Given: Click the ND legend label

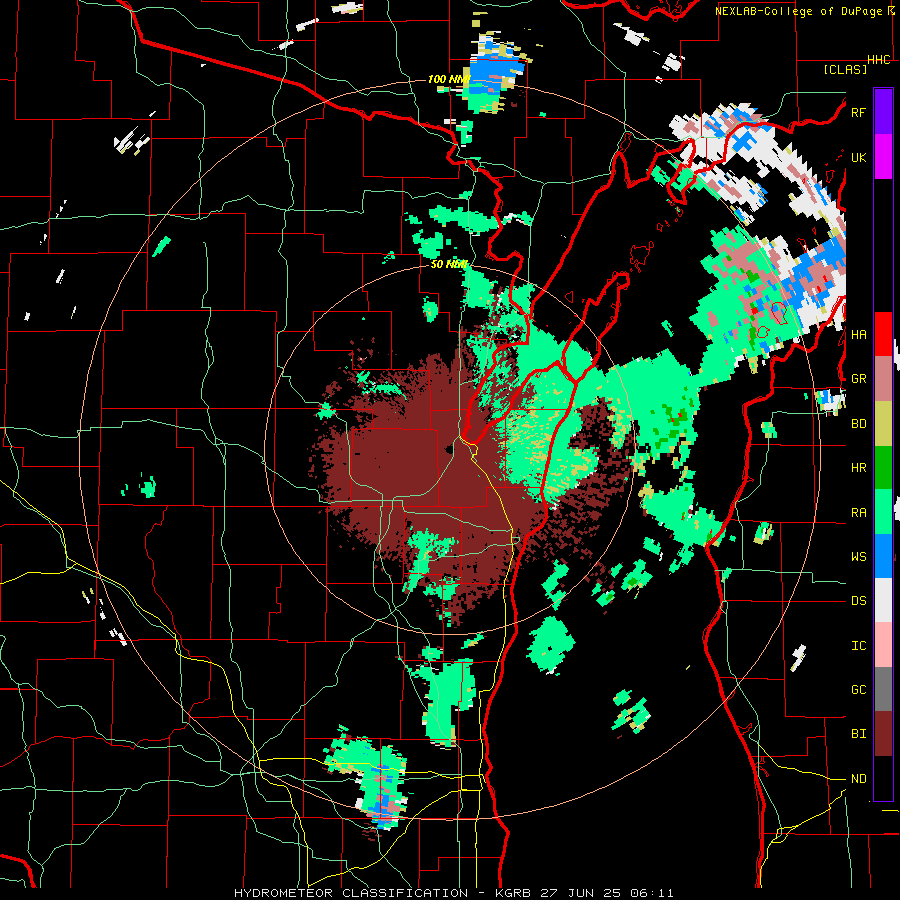Looking at the screenshot, I should 858,779.
